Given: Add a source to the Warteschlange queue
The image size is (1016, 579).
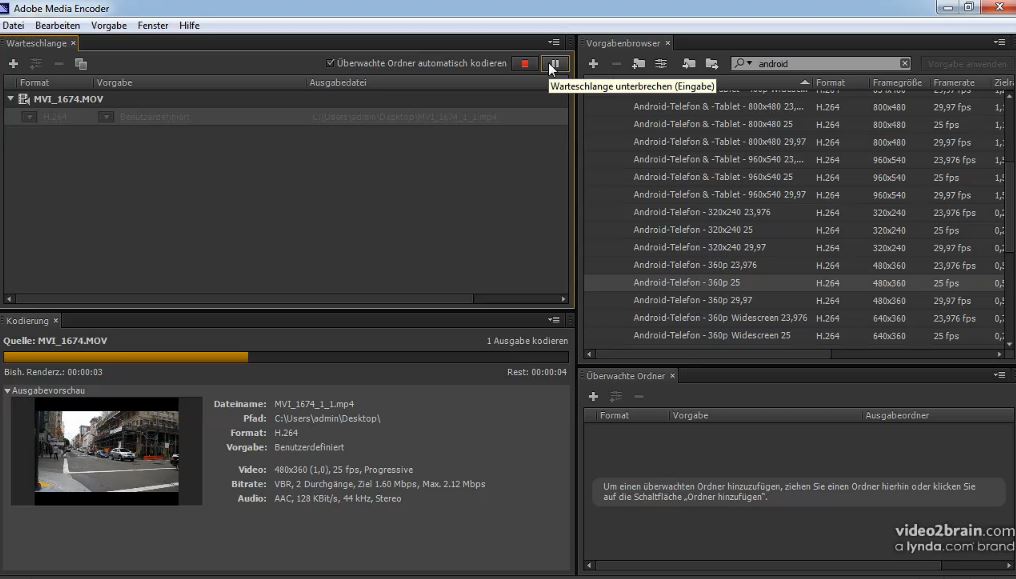Looking at the screenshot, I should point(13,63).
